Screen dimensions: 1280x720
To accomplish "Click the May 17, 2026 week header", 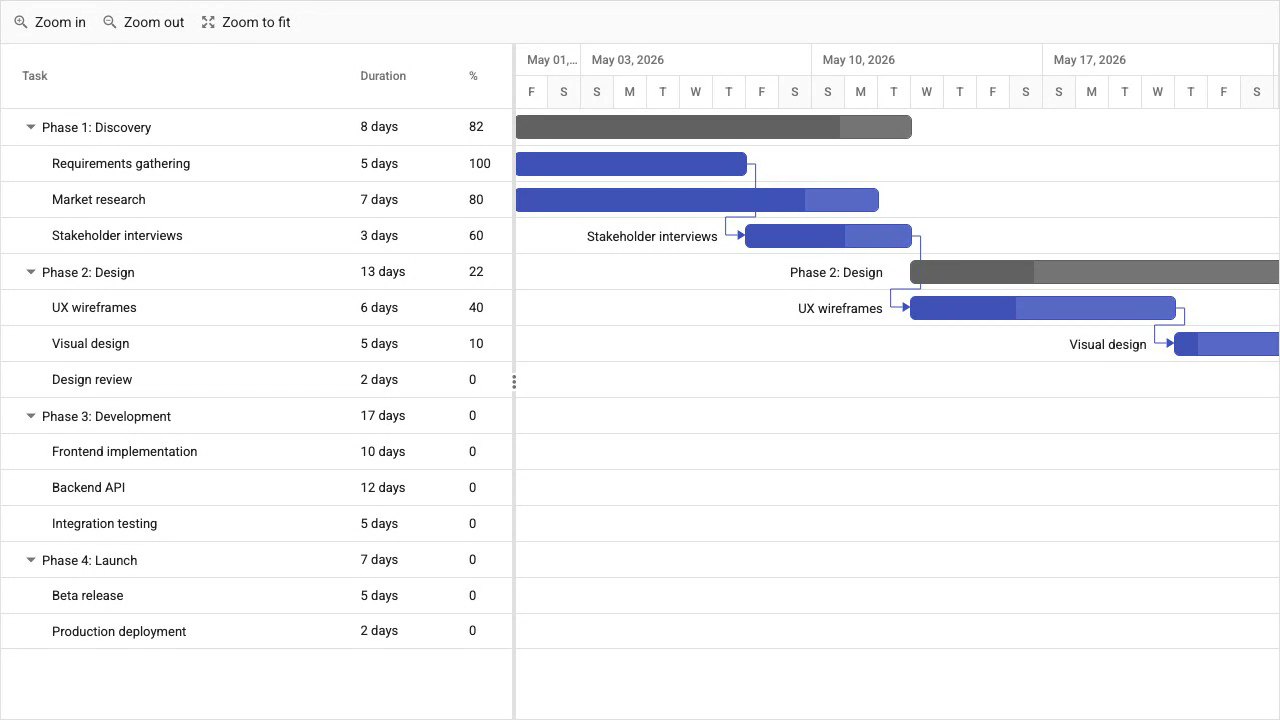I will click(1158, 60).
